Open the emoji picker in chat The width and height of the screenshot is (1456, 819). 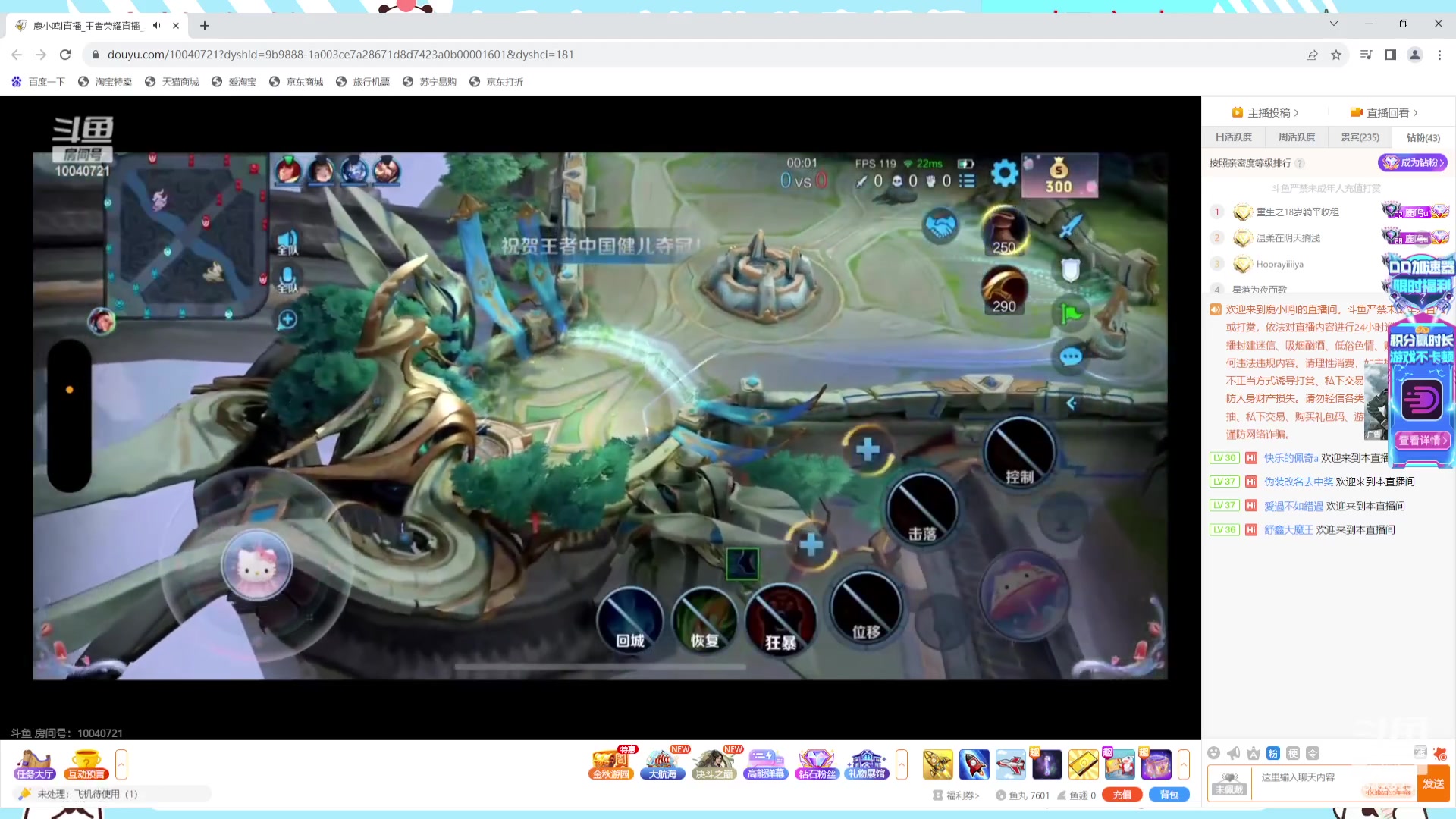click(x=1214, y=753)
